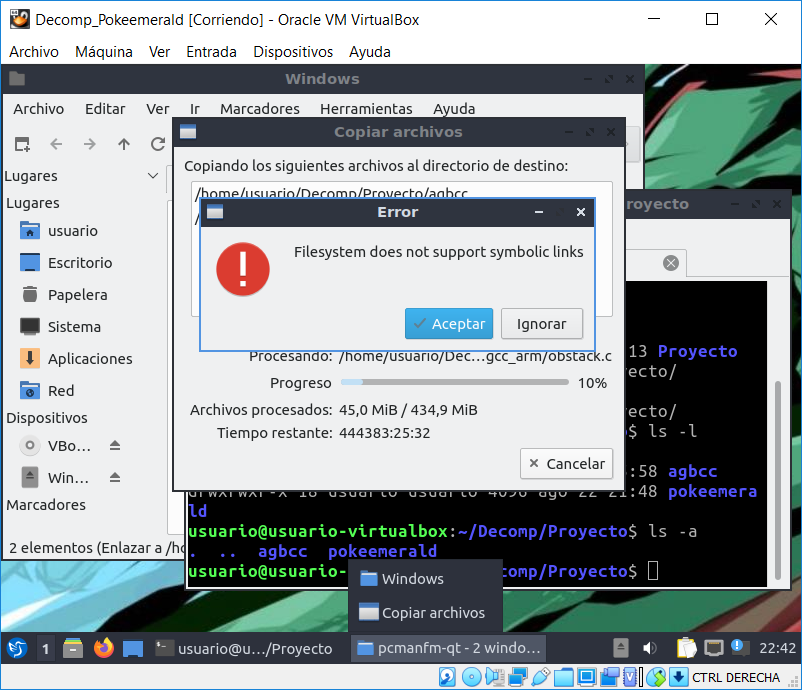Eject the VBo… optical device
The width and height of the screenshot is (802, 690).
point(115,446)
